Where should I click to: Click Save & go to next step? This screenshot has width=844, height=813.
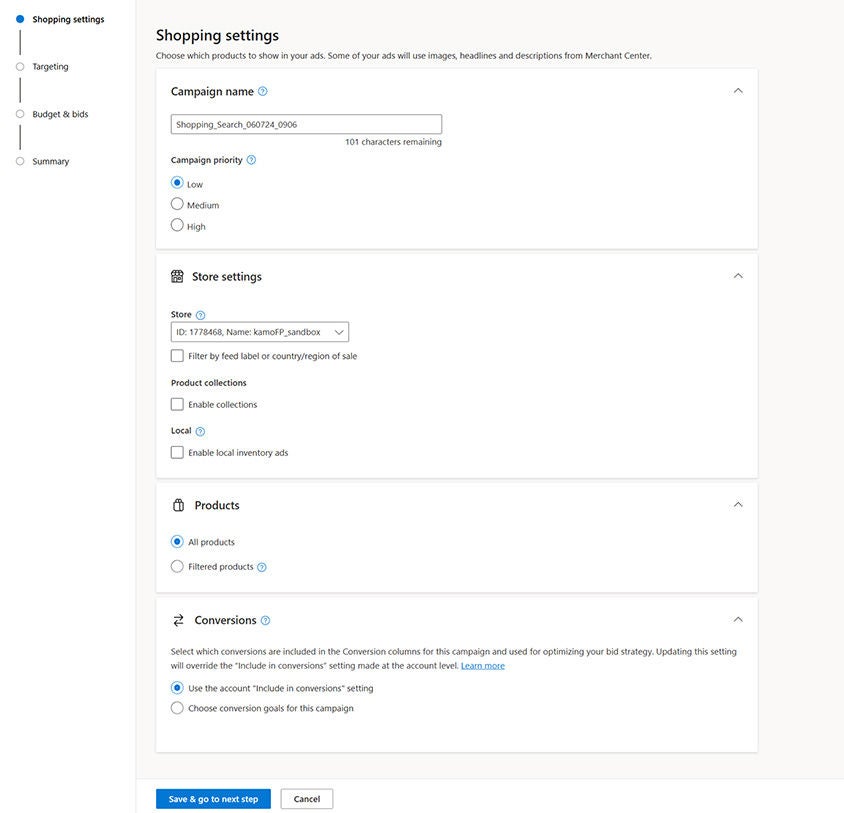(x=213, y=799)
